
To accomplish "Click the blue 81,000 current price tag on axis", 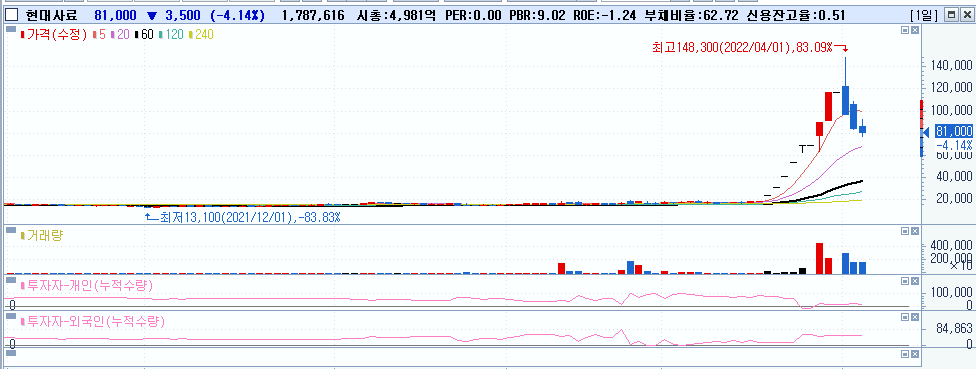I will click(954, 131).
